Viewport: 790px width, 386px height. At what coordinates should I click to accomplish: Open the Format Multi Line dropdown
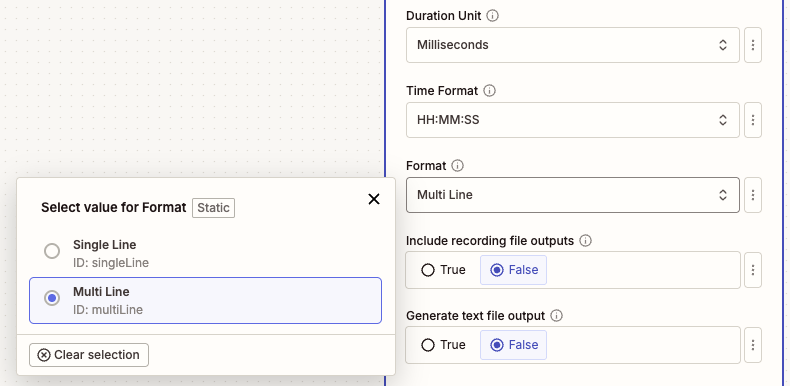(573, 195)
